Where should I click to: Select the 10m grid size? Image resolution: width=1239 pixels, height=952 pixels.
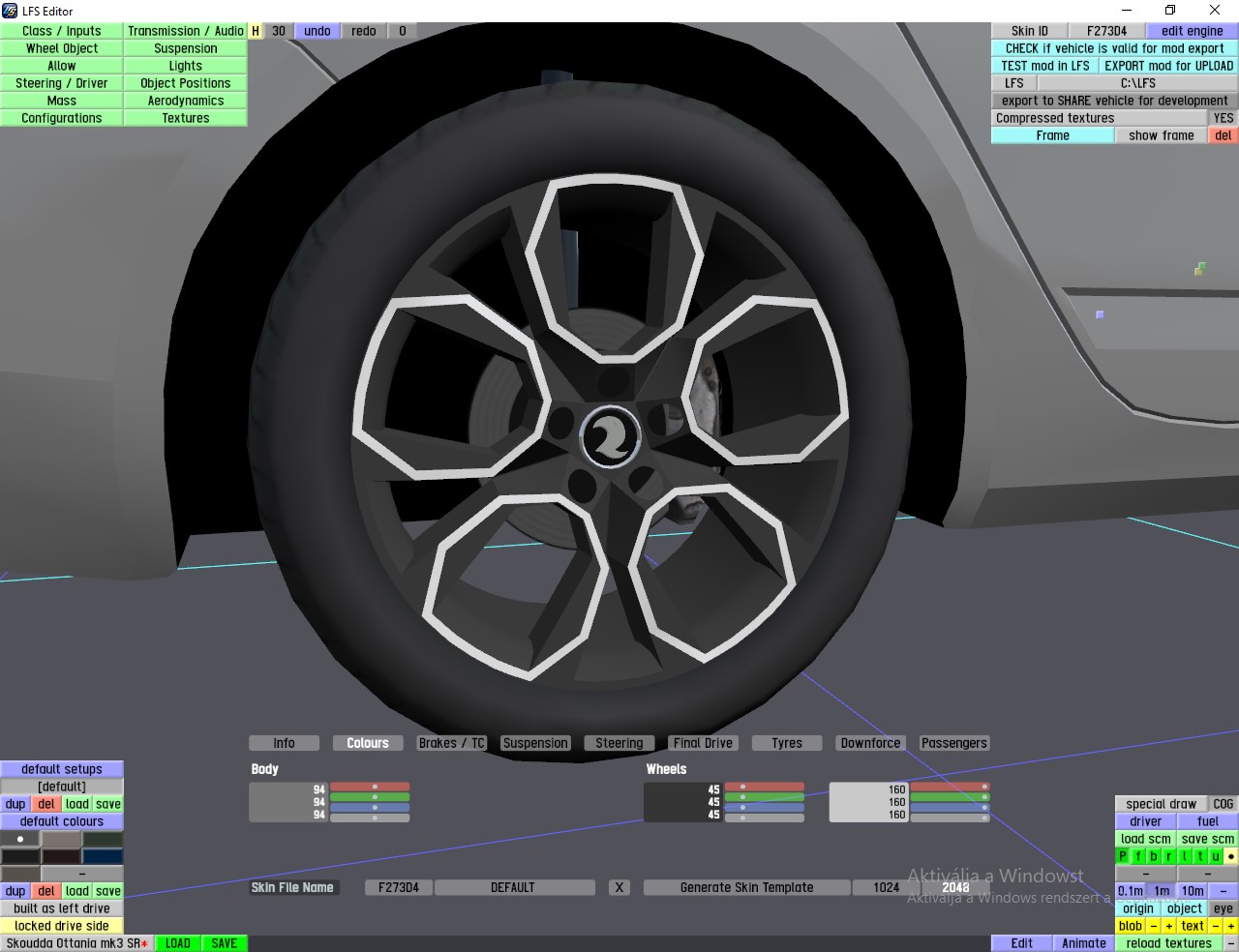pyautogui.click(x=1193, y=891)
